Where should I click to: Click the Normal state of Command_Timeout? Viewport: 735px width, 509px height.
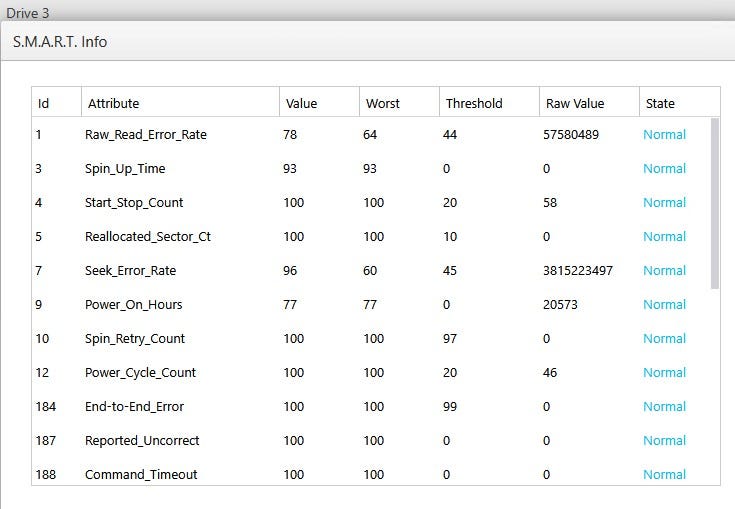coord(664,475)
